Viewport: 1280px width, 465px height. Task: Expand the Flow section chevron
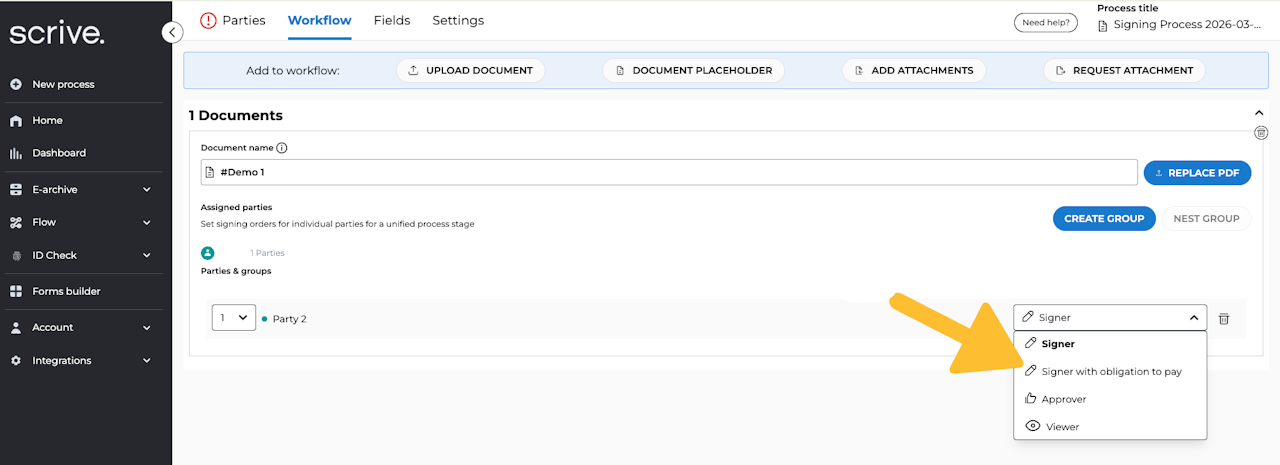147,222
